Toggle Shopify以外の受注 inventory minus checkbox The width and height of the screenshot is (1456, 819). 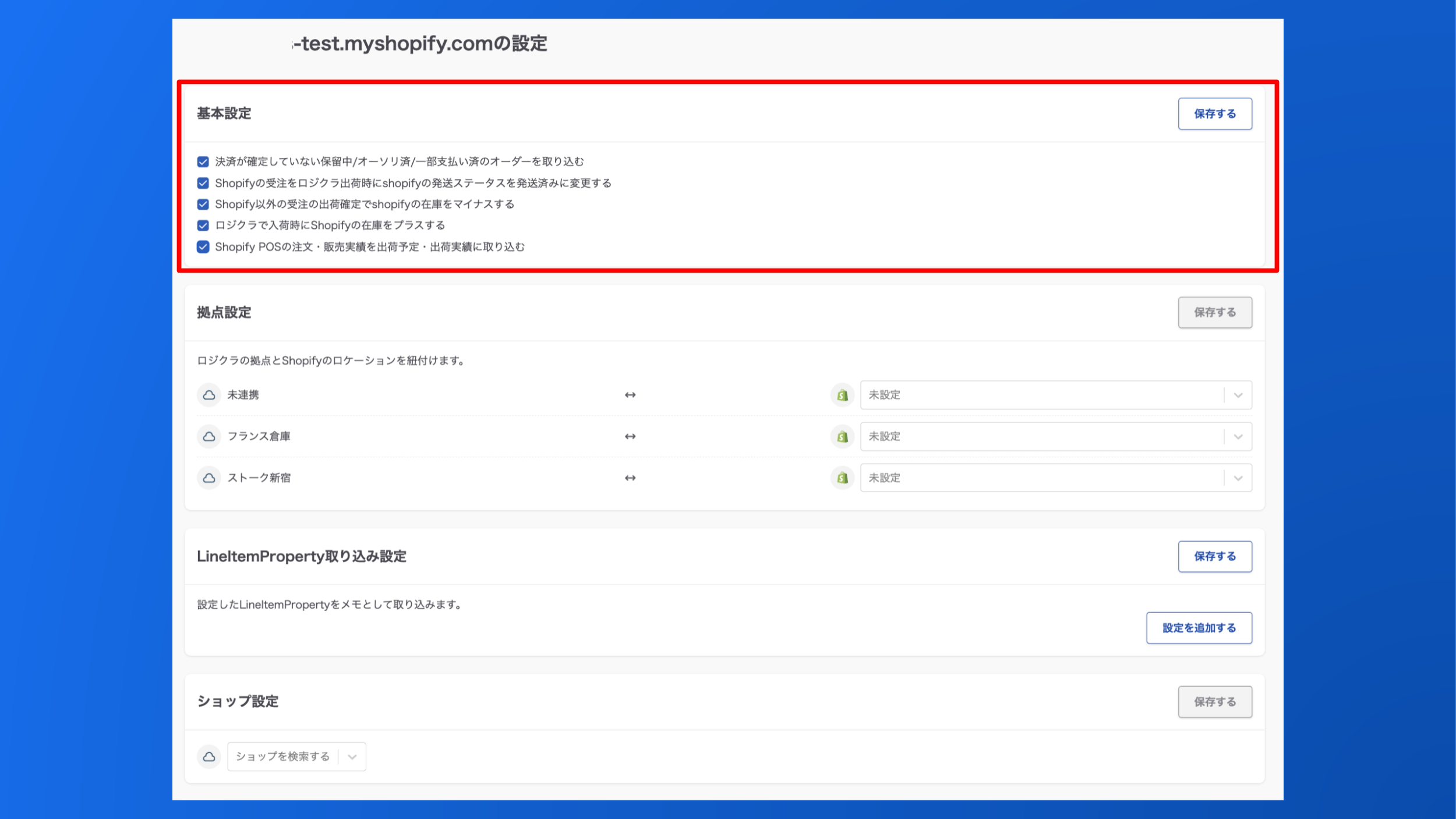point(203,204)
